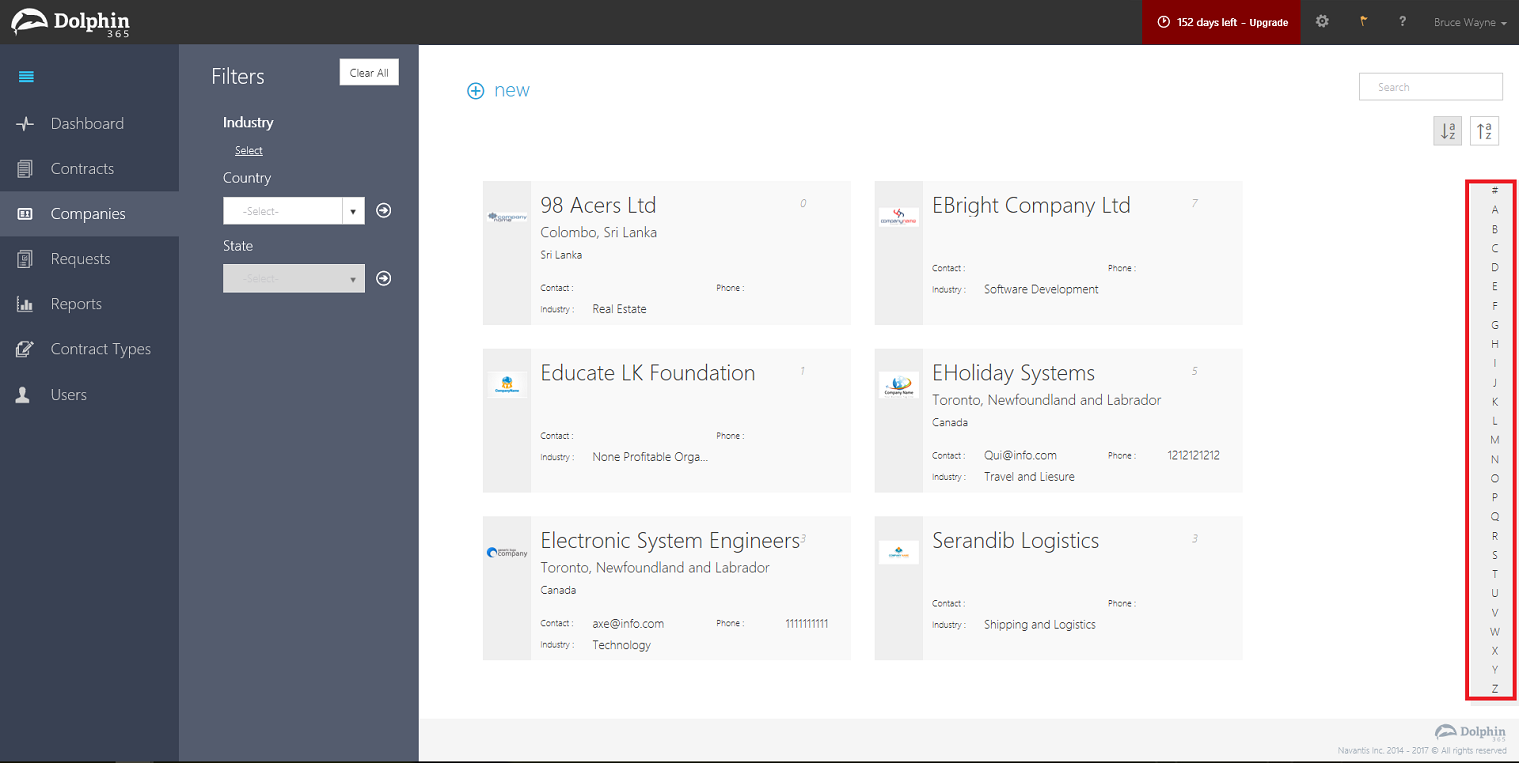This screenshot has width=1519, height=763.
Task: Click the Qui@info.com contact email
Action: pyautogui.click(x=1020, y=456)
